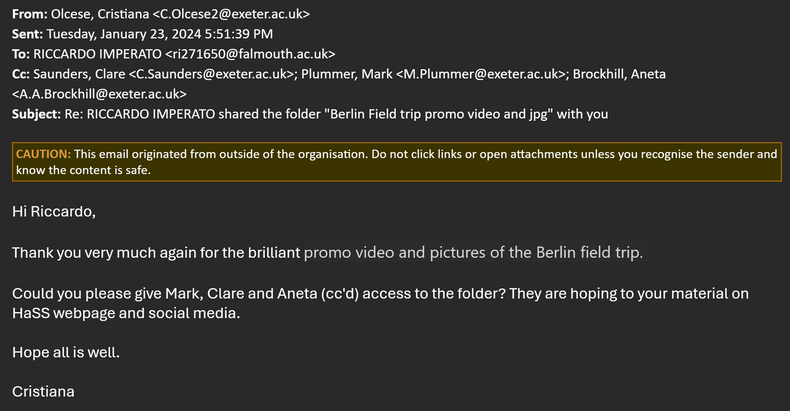Viewport: 790px width, 411px height.
Task: Click Brockhill, Aneta name in Cc line
Action: (x=619, y=74)
